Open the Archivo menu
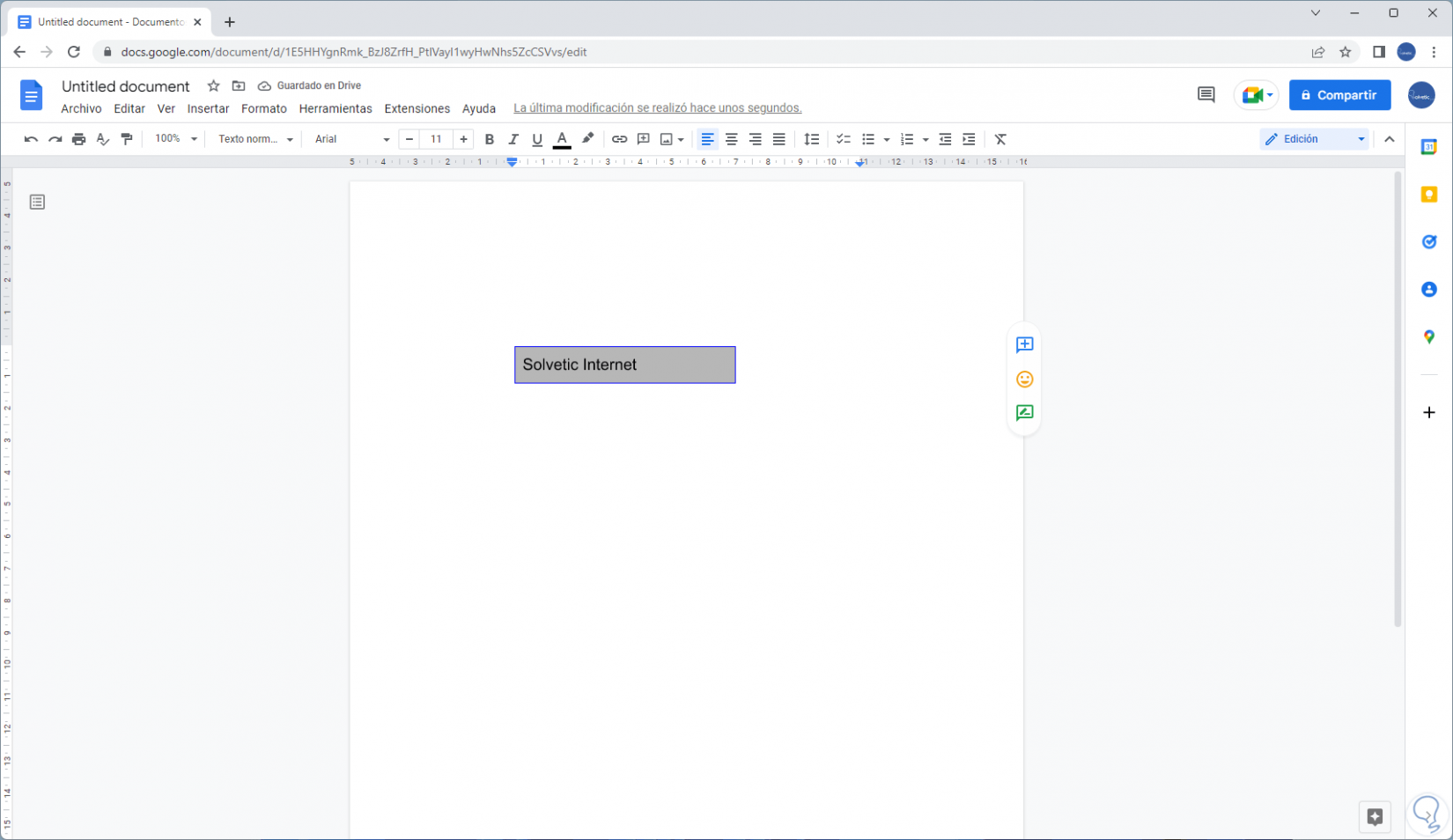1453x840 pixels. coord(81,108)
